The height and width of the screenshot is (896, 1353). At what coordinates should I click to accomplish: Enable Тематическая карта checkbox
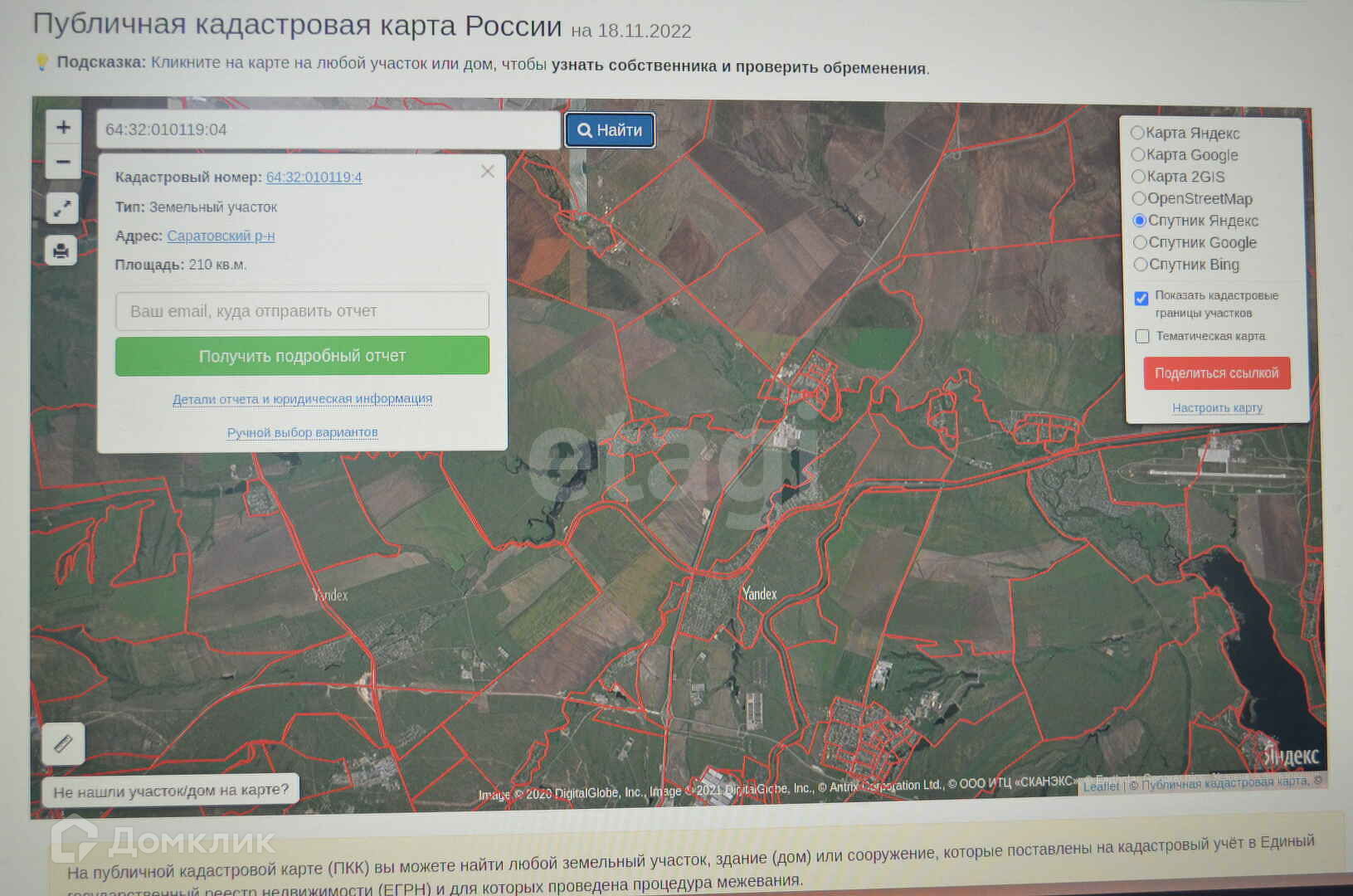(1142, 336)
